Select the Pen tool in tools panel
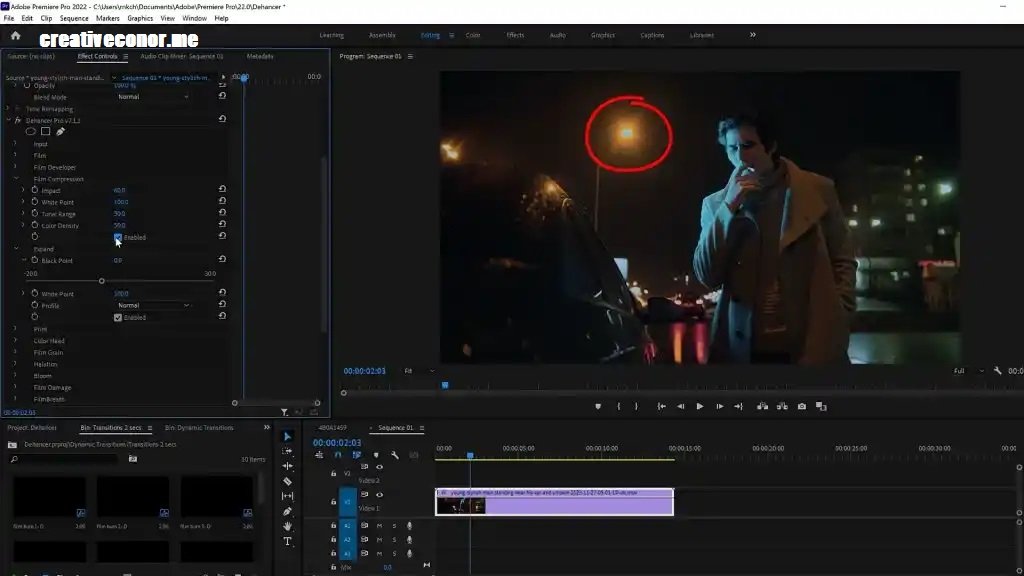The width and height of the screenshot is (1024, 576). tap(287, 511)
